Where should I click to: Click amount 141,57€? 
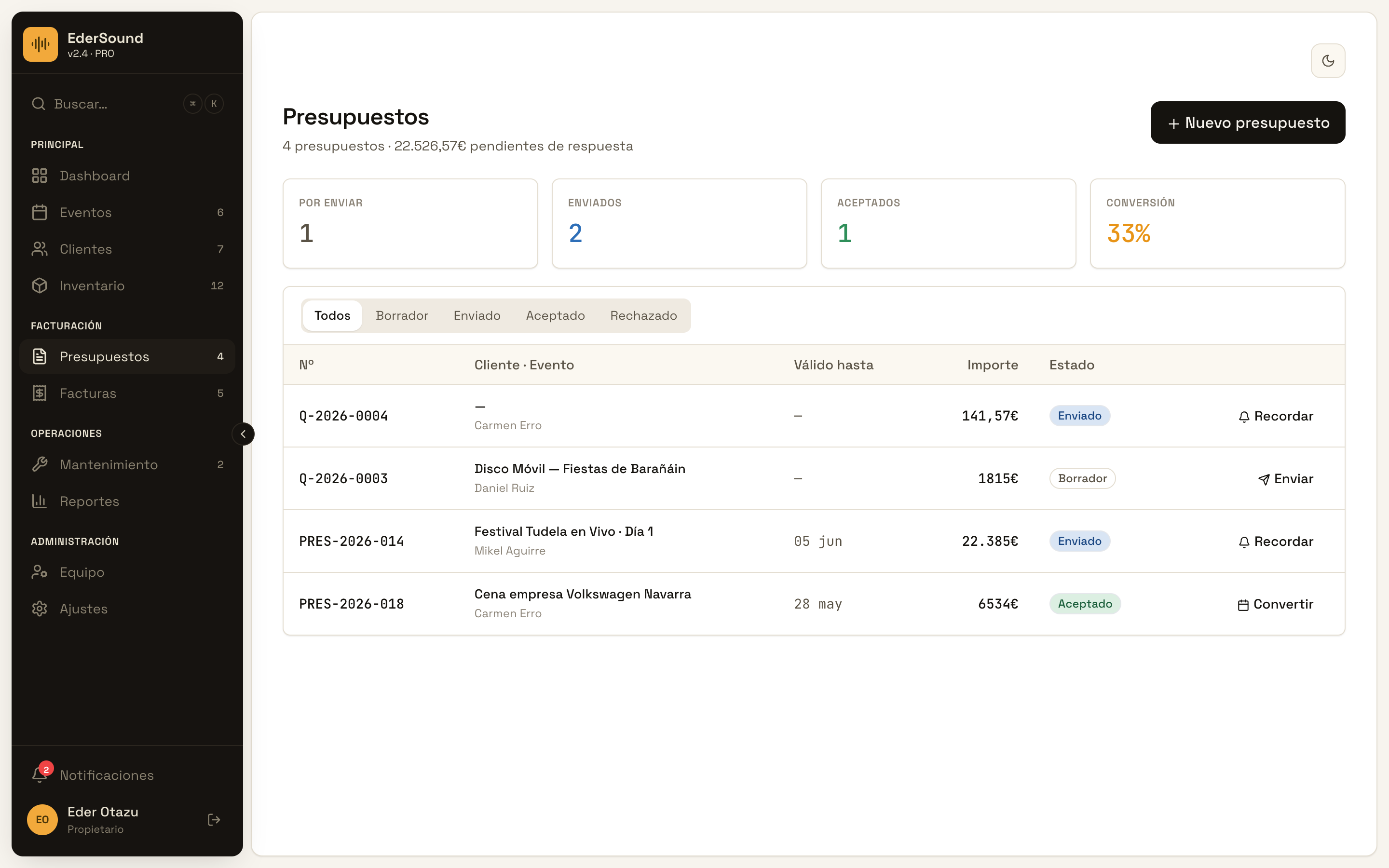pos(990,416)
